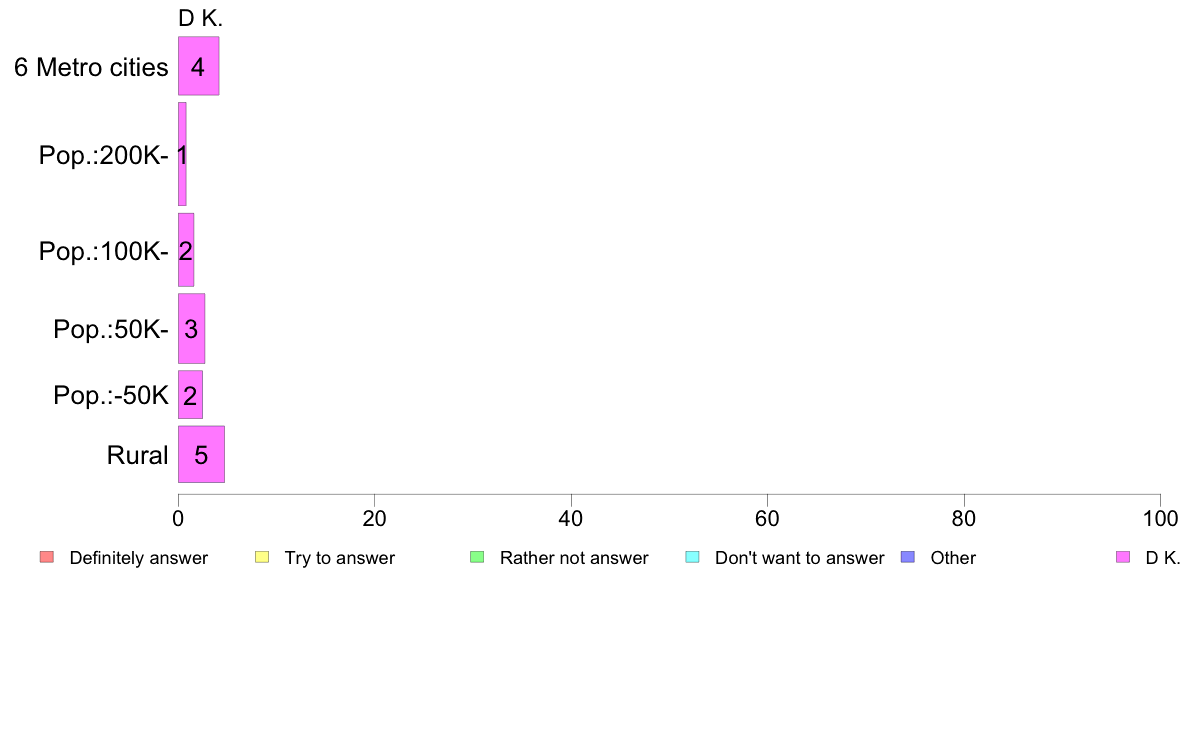
Task: Select the Rural bar showing 5
Action: tap(202, 454)
